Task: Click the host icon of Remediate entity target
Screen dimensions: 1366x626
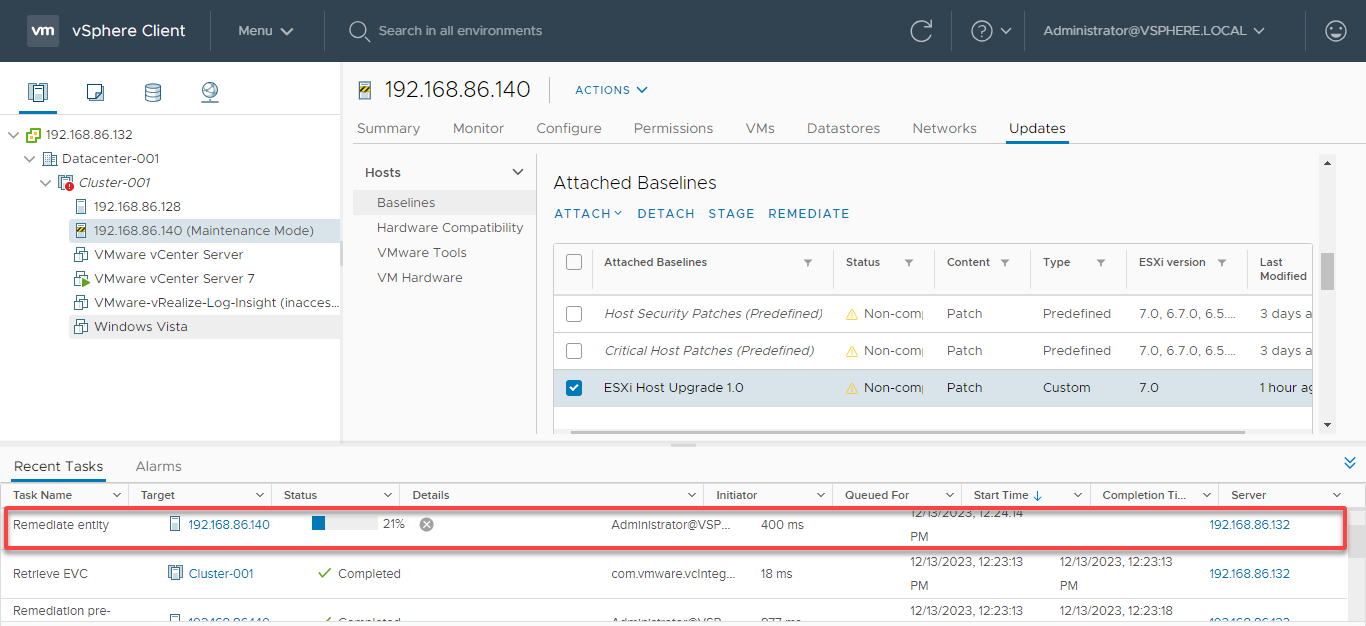Action: [x=175, y=524]
